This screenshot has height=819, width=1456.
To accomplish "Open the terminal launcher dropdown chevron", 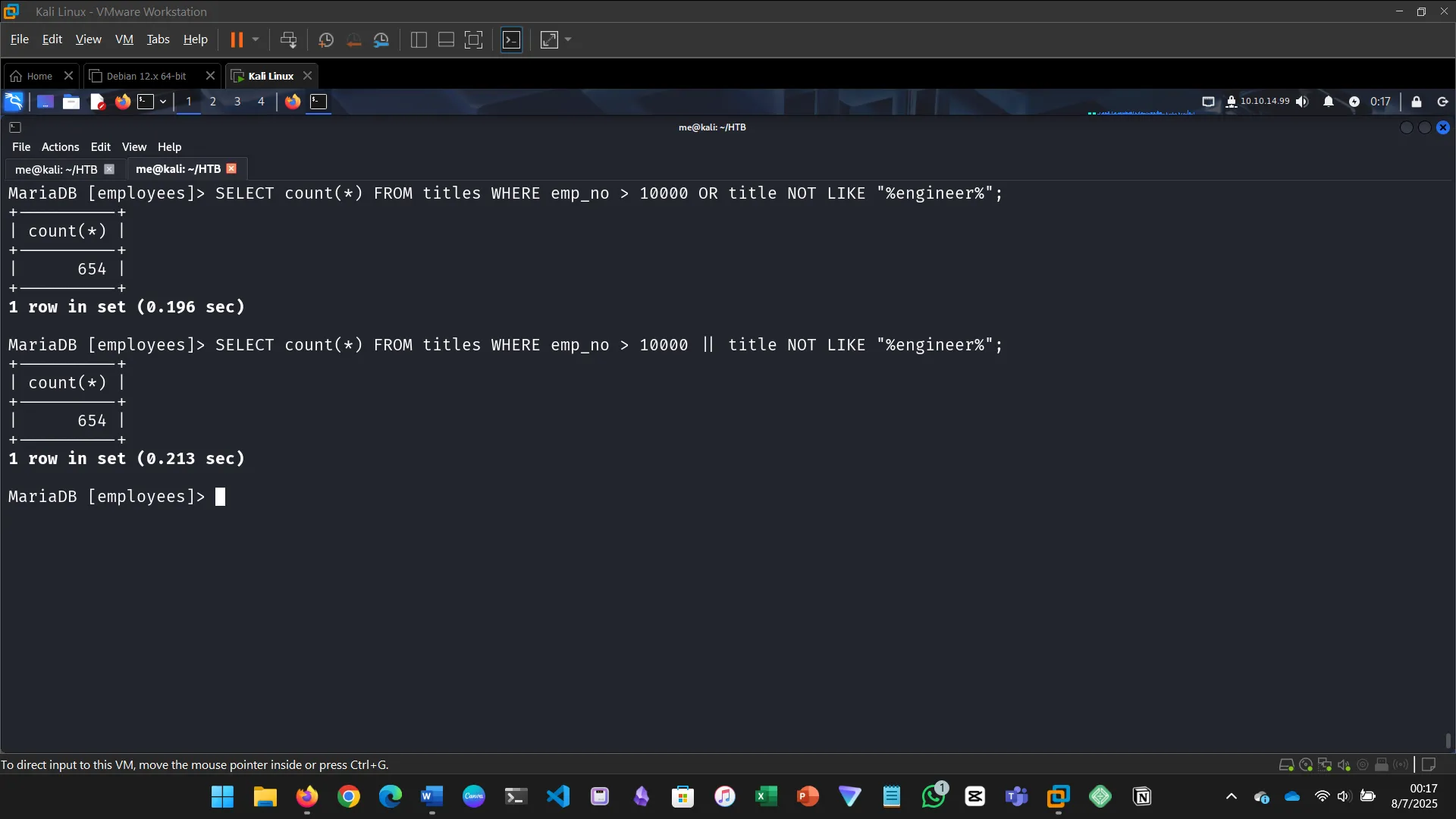I will [x=163, y=102].
